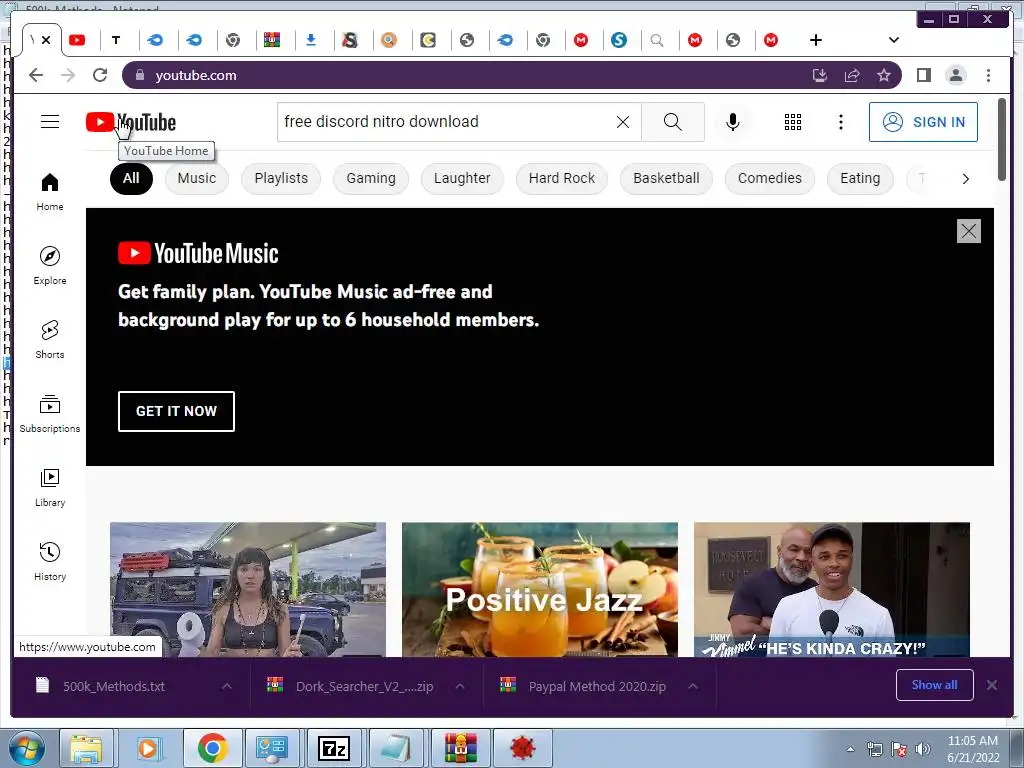Viewport: 1024px width, 768px height.
Task: Clear the search query with the X
Action: (x=623, y=121)
